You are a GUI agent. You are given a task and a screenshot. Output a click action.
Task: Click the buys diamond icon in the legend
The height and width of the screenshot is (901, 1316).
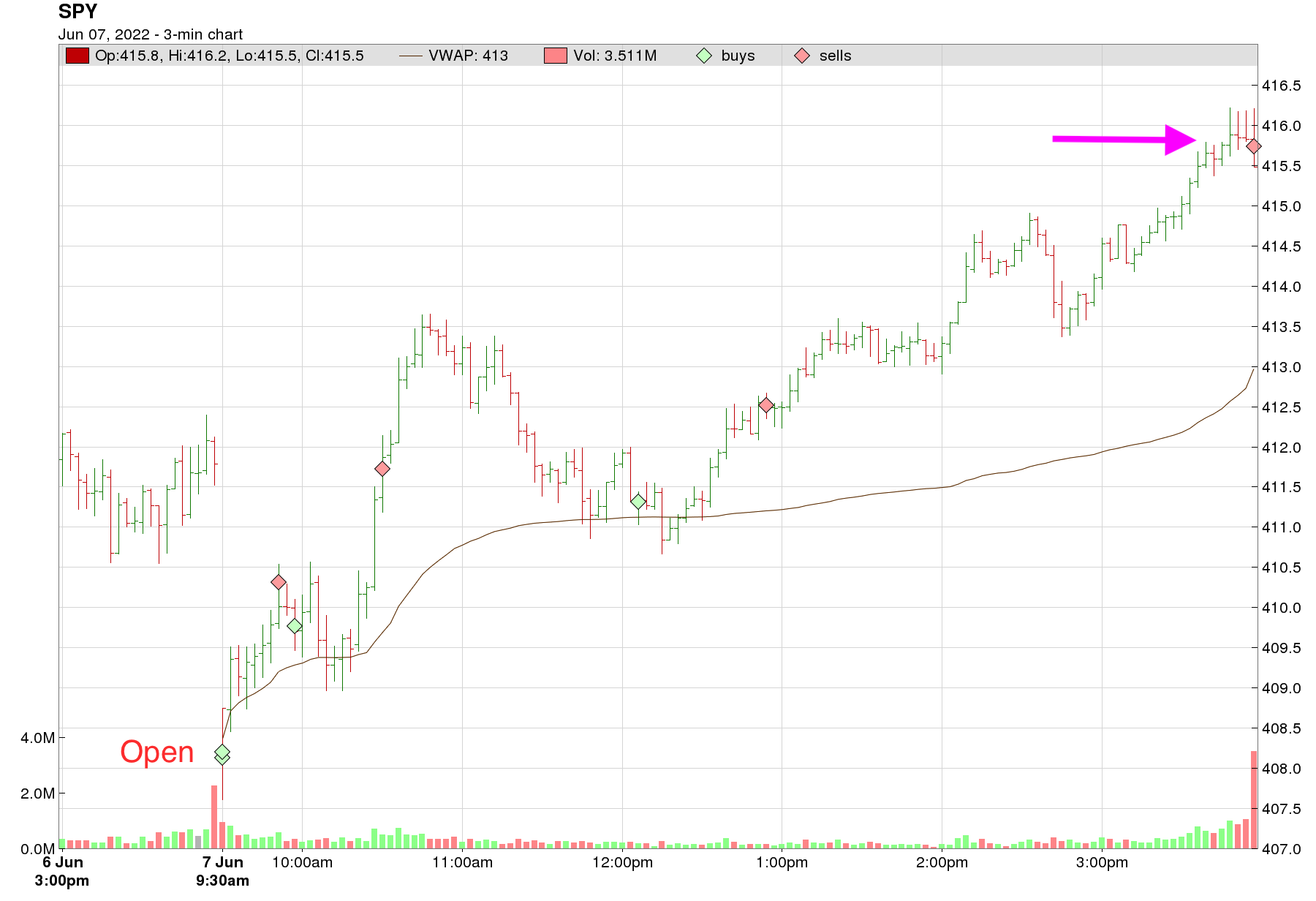pyautogui.click(x=704, y=56)
